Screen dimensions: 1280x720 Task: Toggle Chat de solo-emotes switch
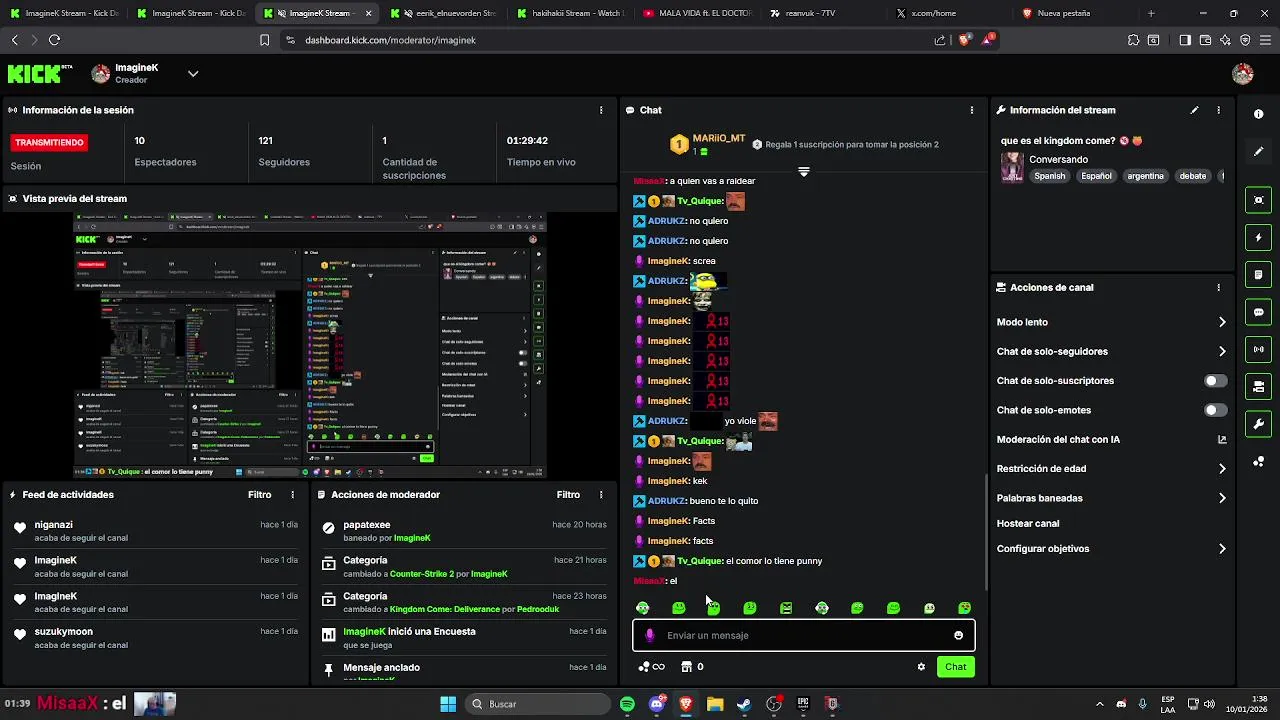click(x=1215, y=410)
